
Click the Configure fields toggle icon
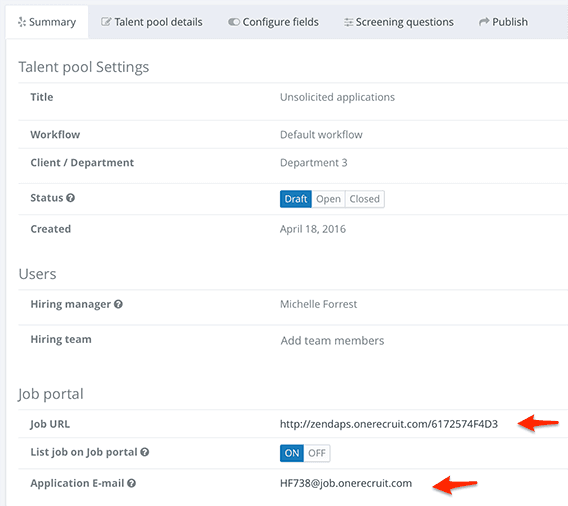pos(234,22)
